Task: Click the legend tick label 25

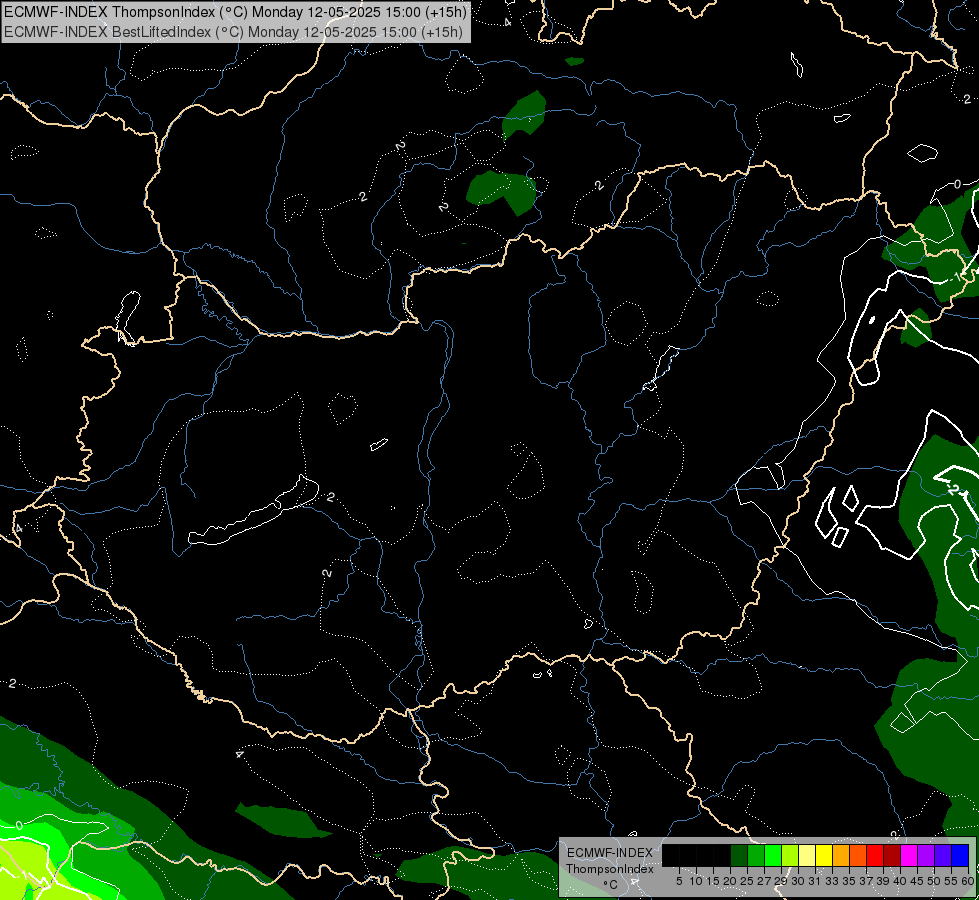Action: [x=747, y=881]
